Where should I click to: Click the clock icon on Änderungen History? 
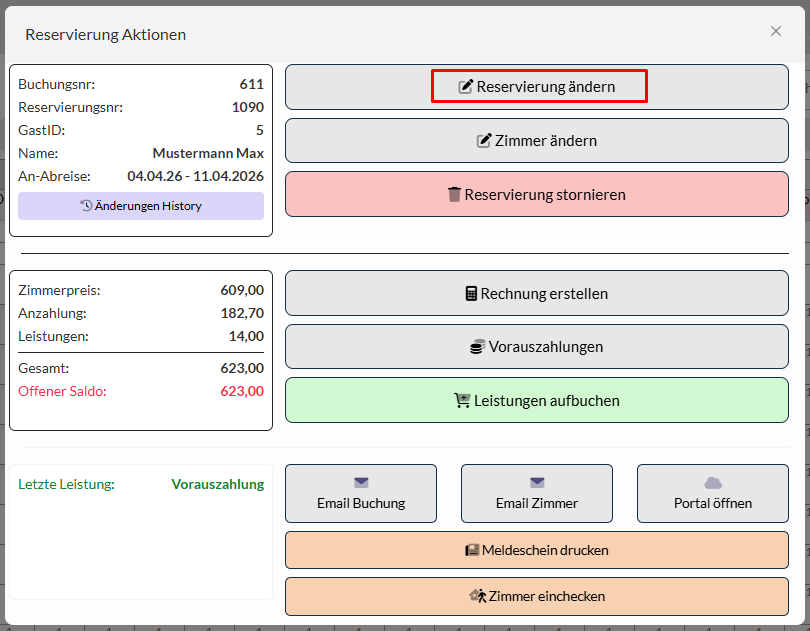(x=87, y=206)
